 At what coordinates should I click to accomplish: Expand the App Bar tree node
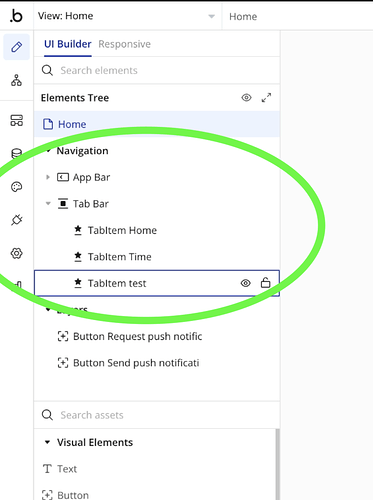tap(48, 177)
